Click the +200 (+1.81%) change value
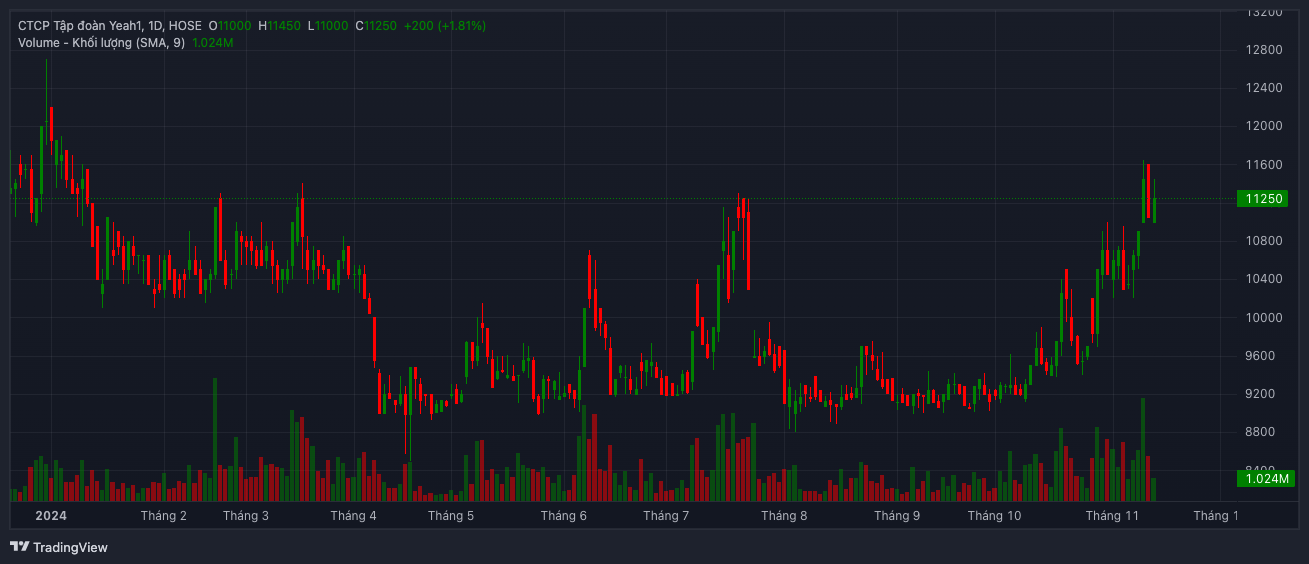 [444, 25]
